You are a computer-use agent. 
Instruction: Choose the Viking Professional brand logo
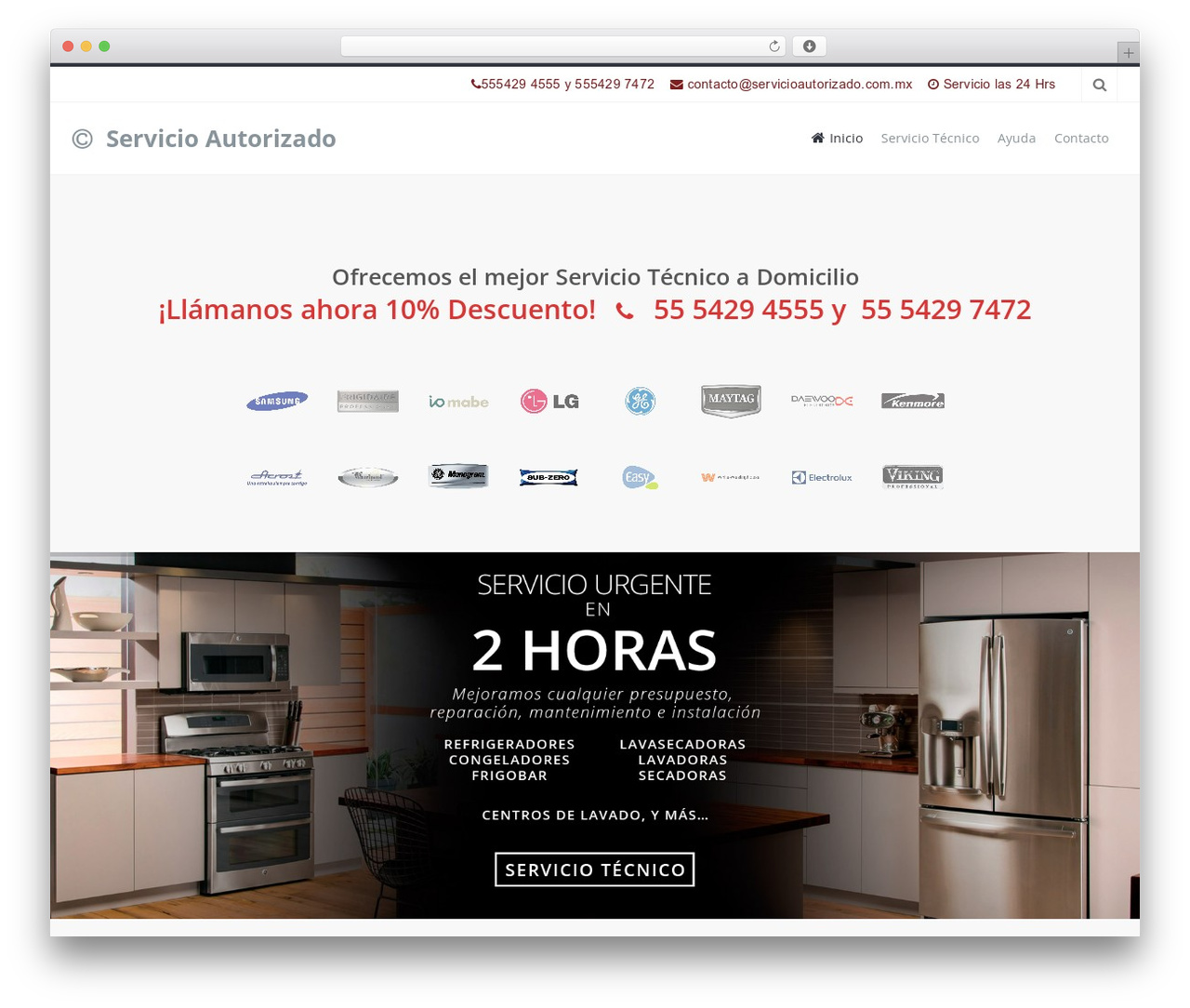pos(913,477)
